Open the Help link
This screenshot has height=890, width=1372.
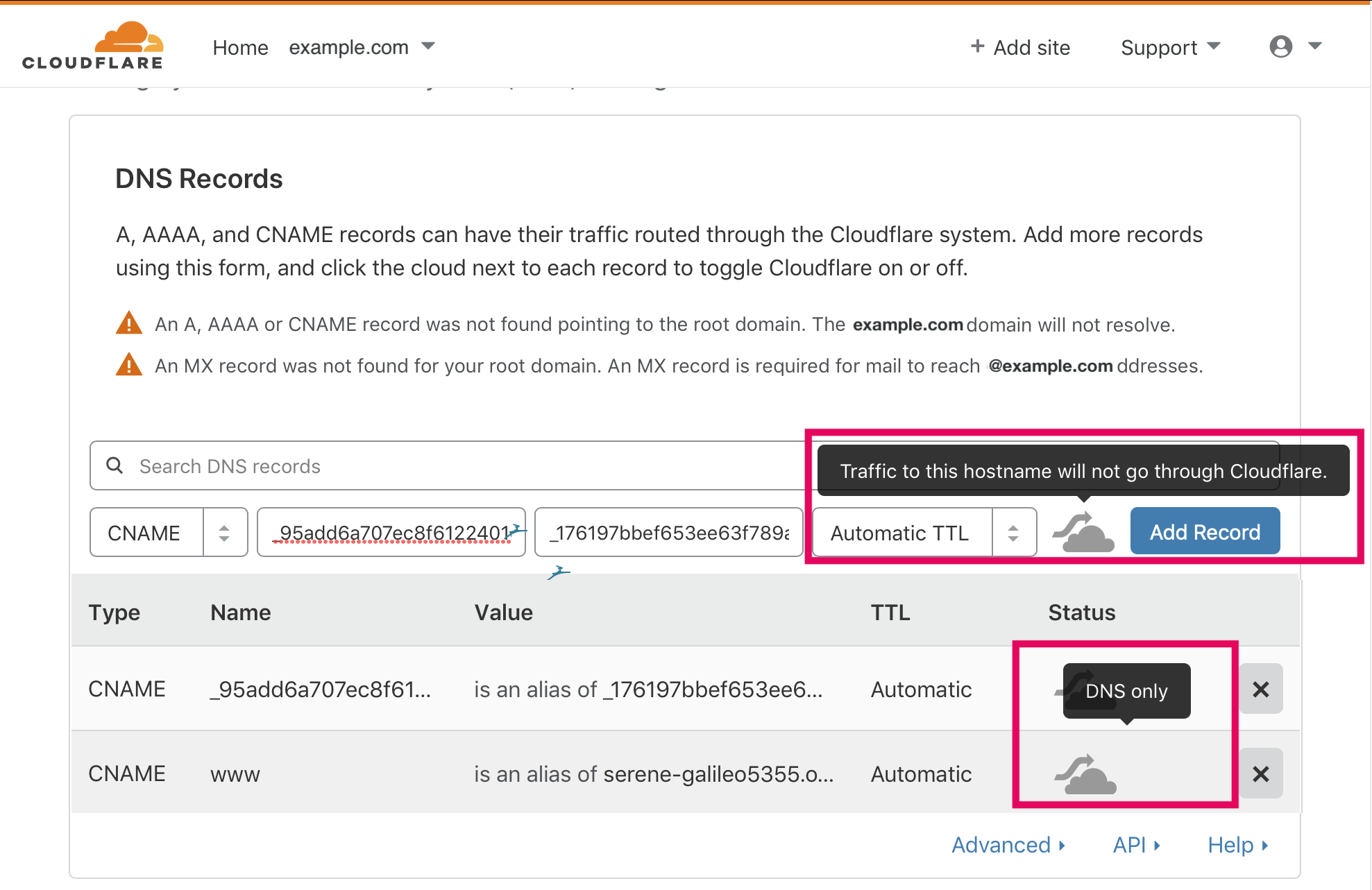coord(1237,845)
